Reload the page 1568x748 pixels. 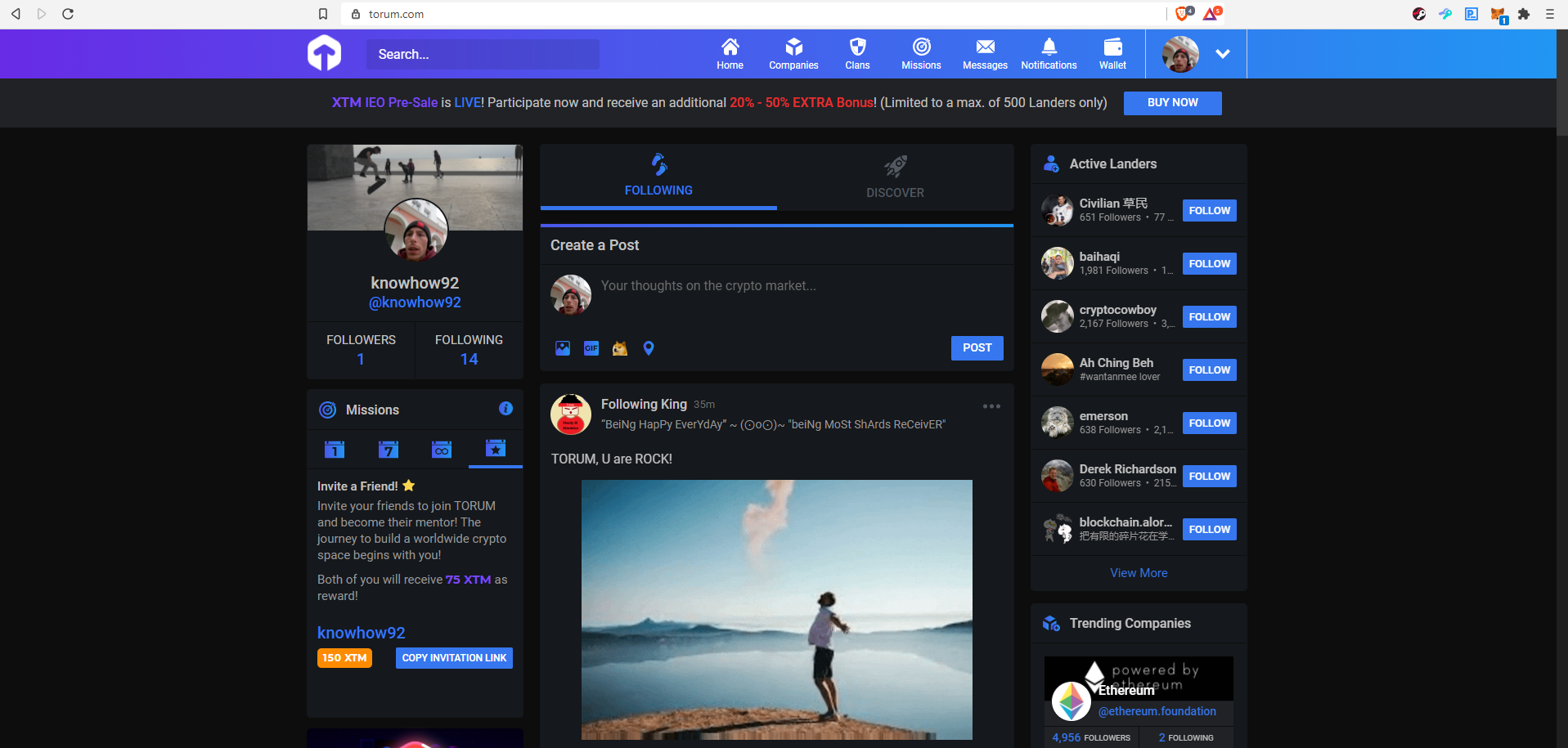coord(68,14)
